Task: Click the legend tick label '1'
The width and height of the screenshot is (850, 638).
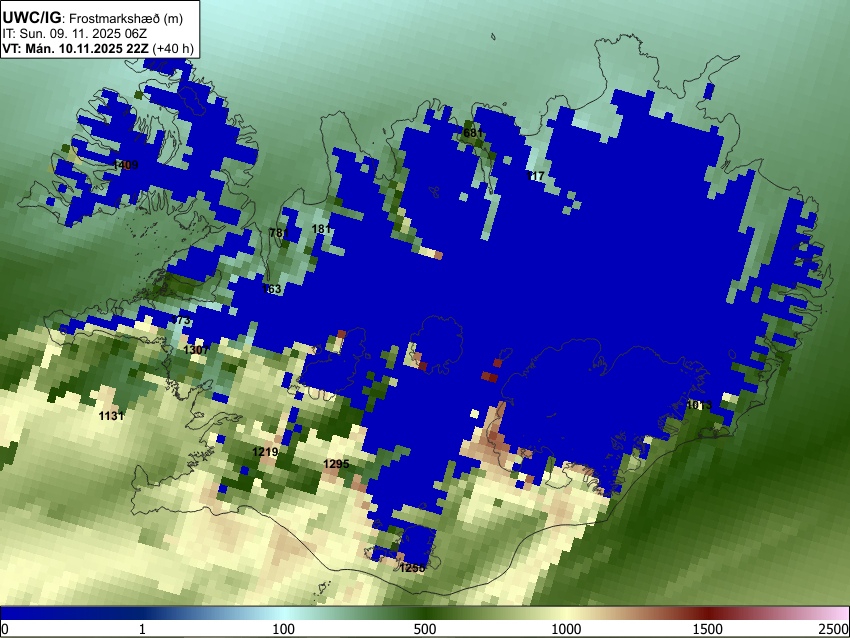Action: point(142,629)
